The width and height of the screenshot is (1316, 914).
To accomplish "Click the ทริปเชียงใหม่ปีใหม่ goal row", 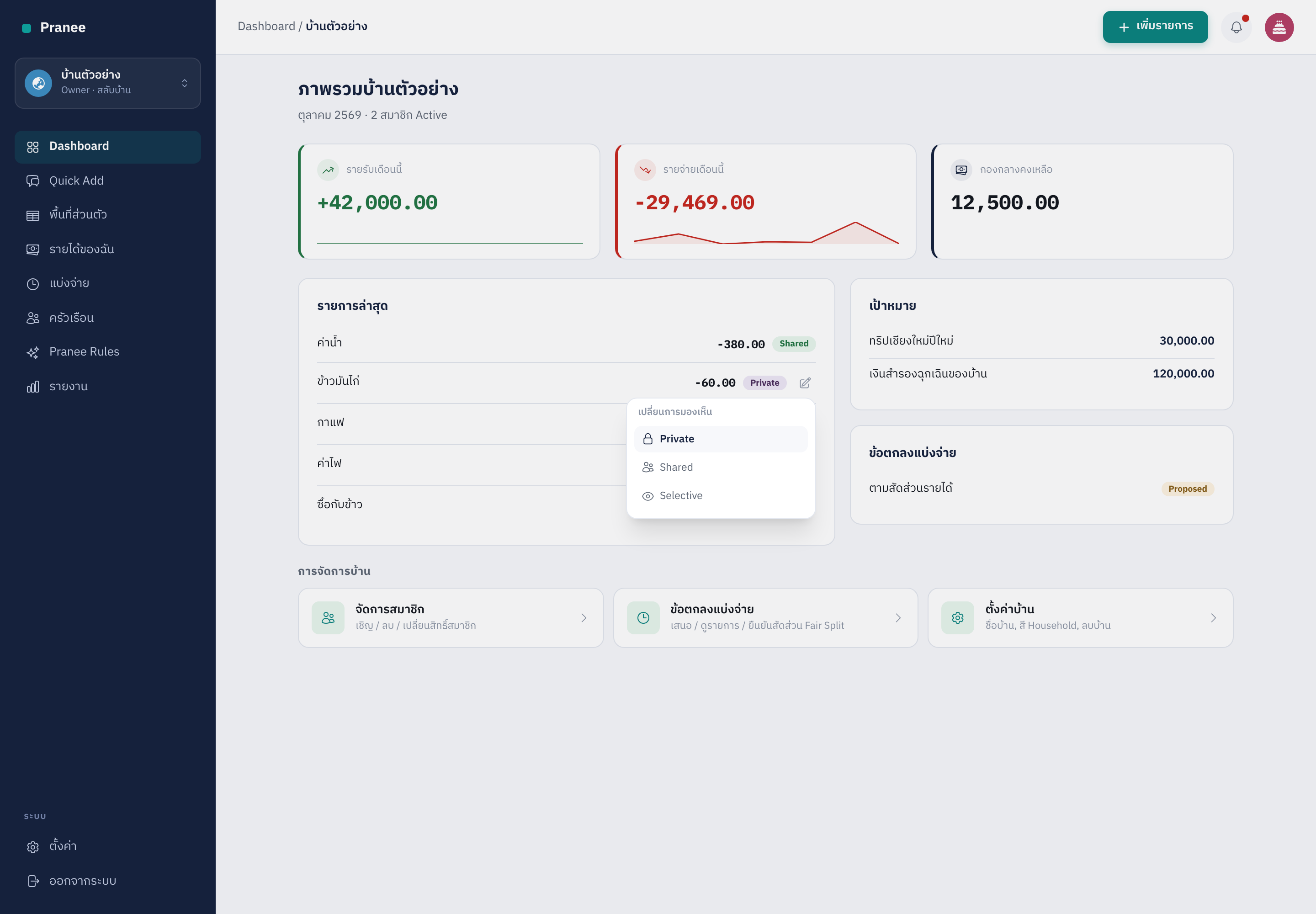I will [1041, 341].
